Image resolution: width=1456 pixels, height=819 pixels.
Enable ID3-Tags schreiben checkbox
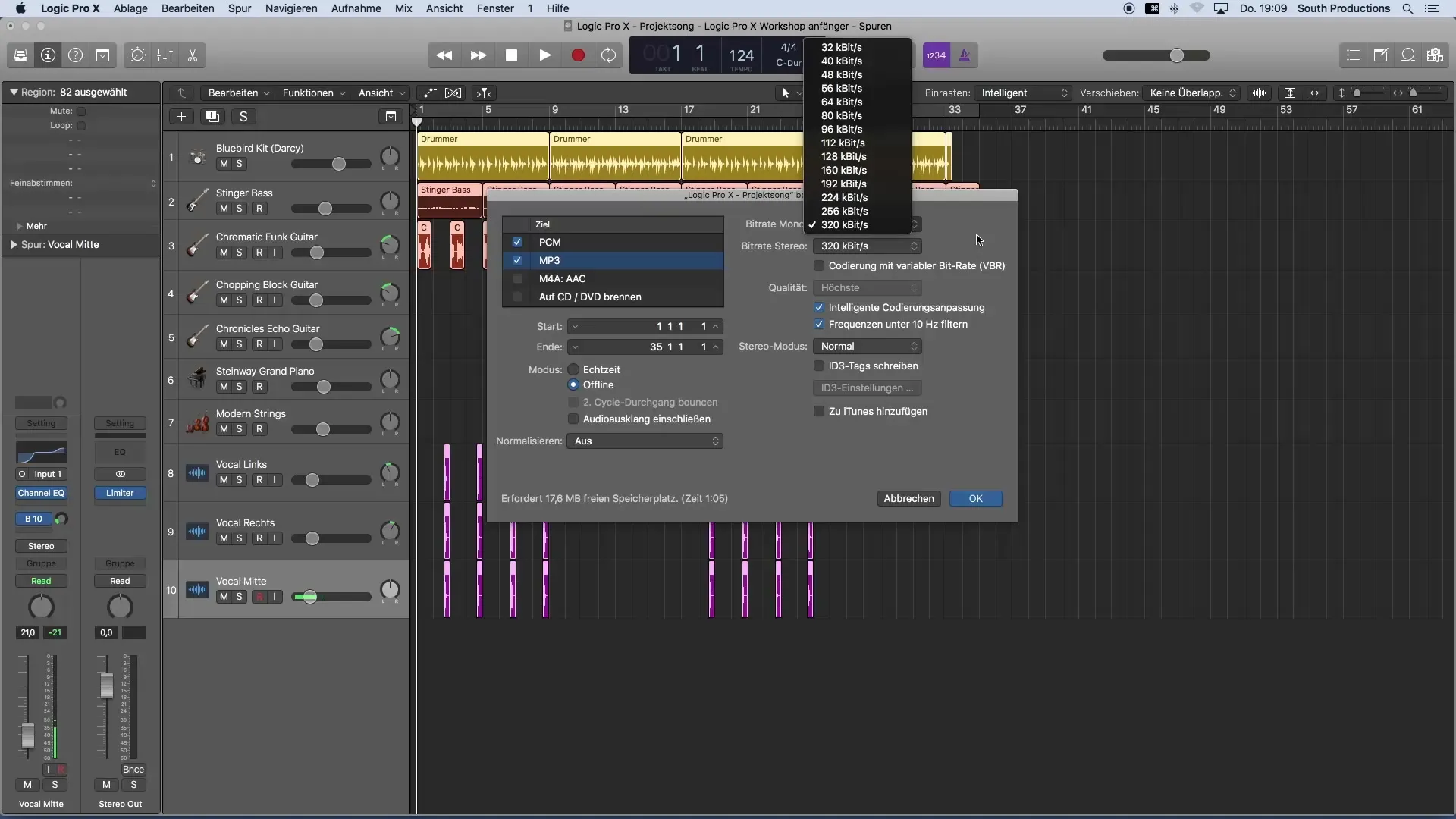[x=819, y=366]
